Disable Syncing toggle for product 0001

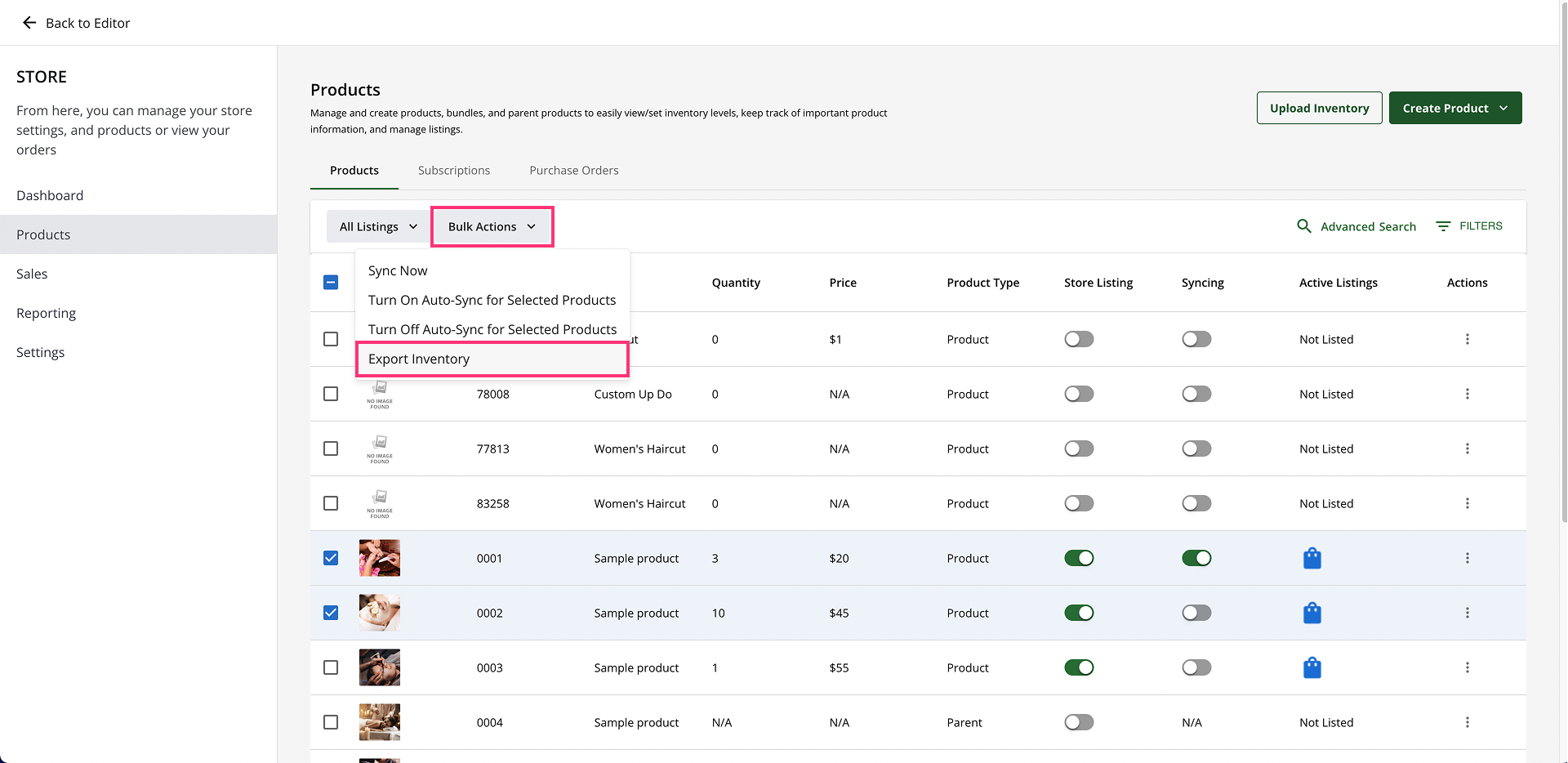click(1196, 558)
